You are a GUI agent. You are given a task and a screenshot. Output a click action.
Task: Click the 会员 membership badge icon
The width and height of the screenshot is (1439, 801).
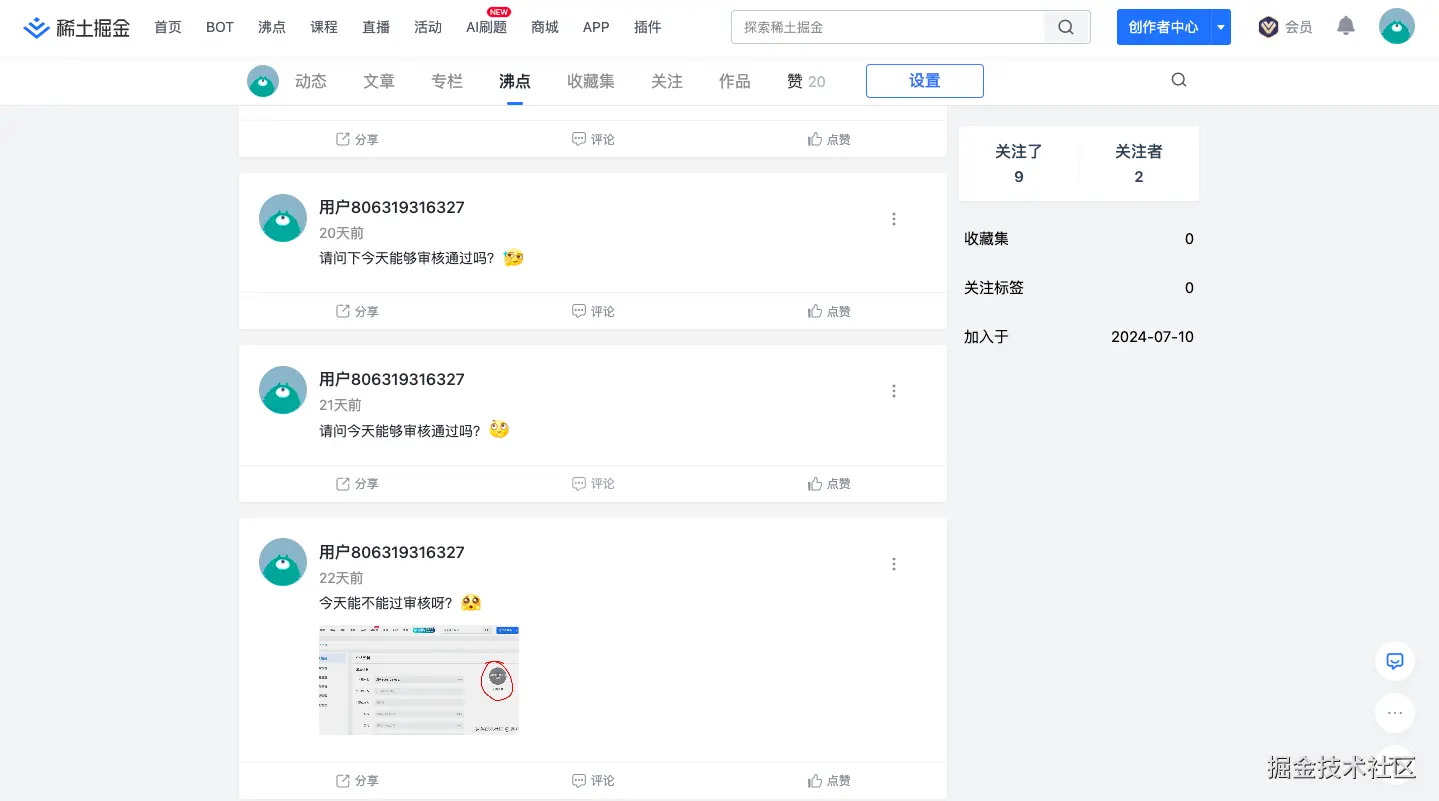tap(1268, 26)
